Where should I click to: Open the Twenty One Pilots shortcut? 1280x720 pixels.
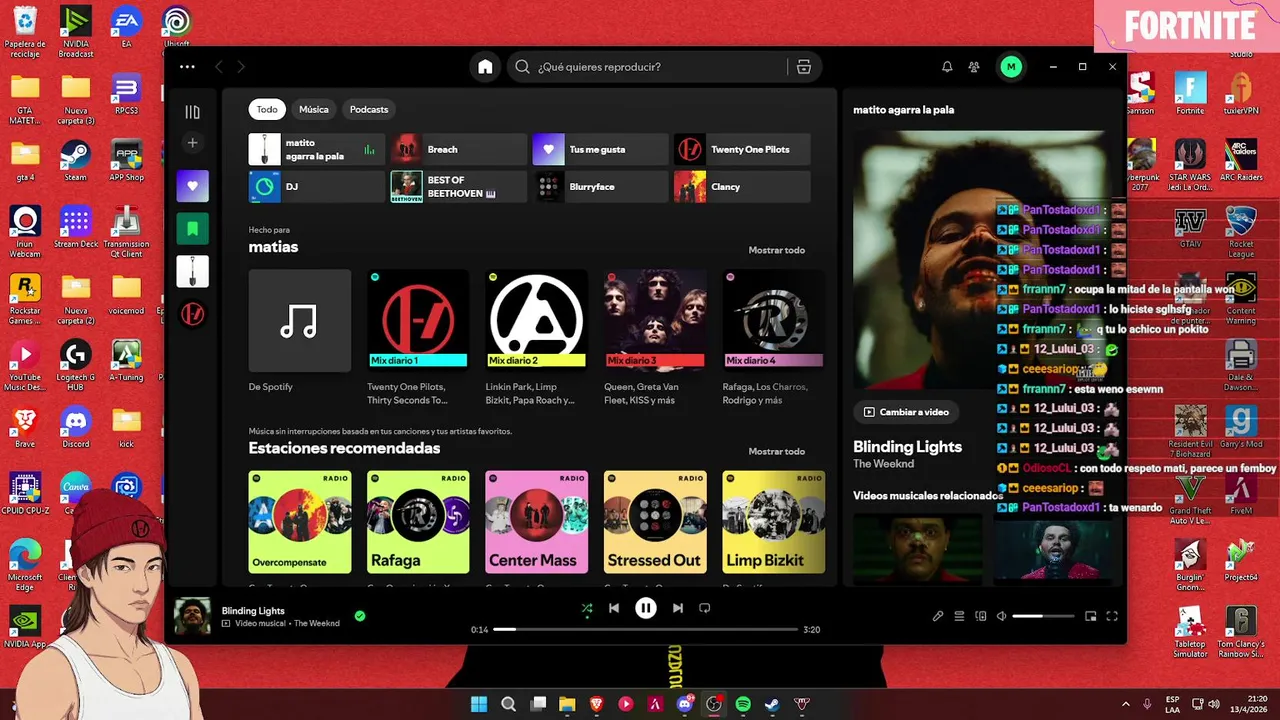(742, 149)
